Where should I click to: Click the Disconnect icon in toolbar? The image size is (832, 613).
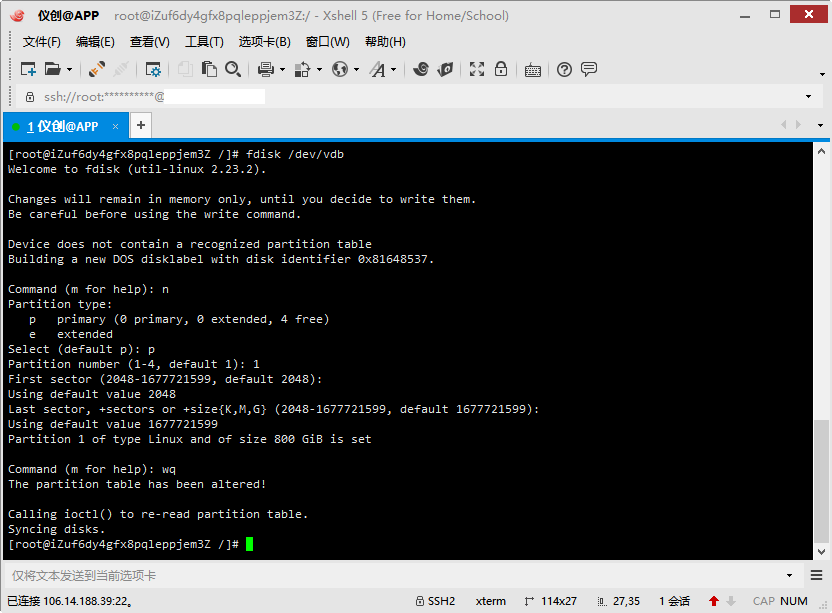tap(121, 69)
